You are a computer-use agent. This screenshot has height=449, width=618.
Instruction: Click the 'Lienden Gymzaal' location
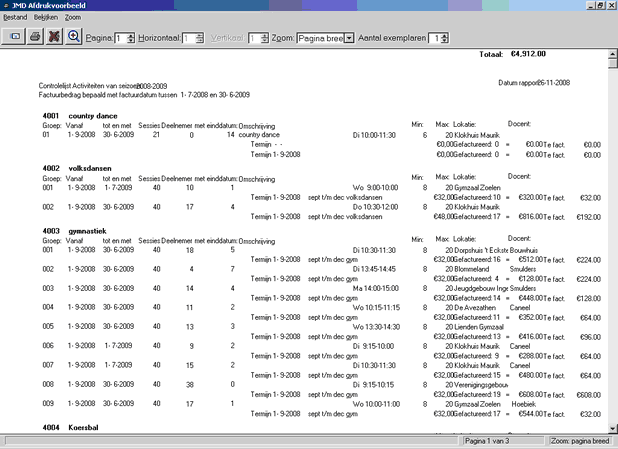479,327
